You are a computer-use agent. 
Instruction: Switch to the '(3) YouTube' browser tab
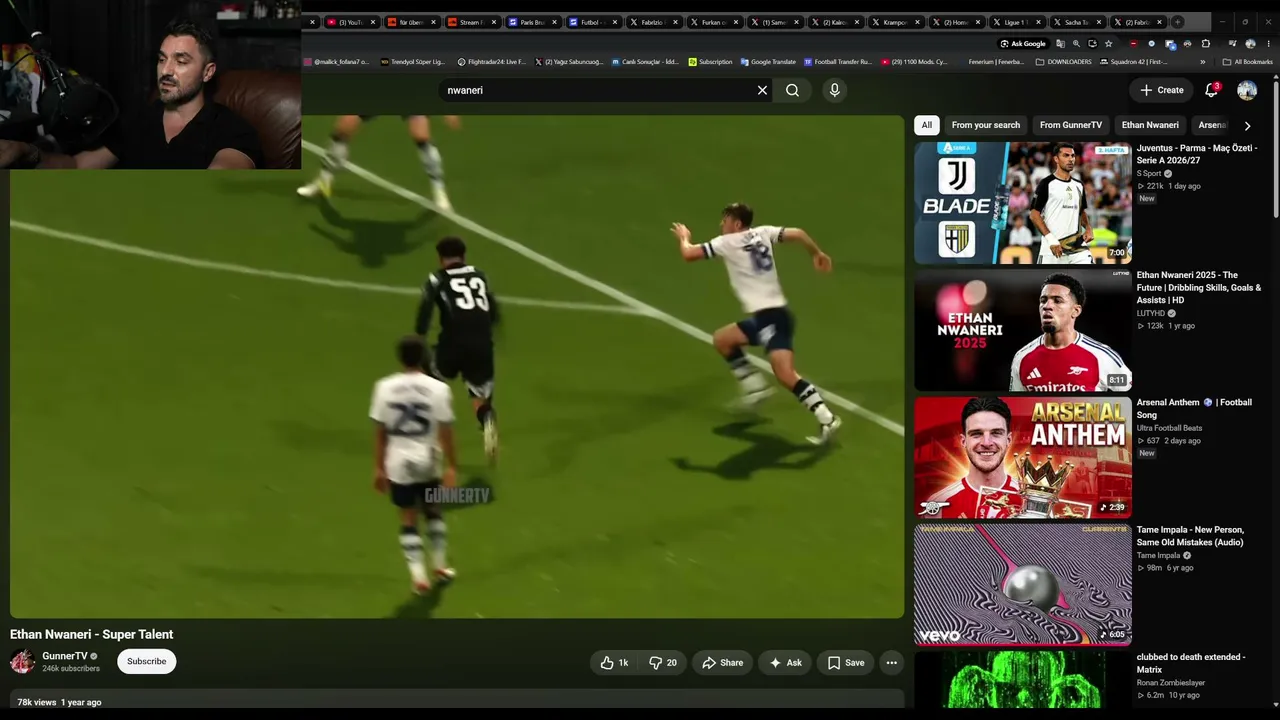[x=351, y=22]
